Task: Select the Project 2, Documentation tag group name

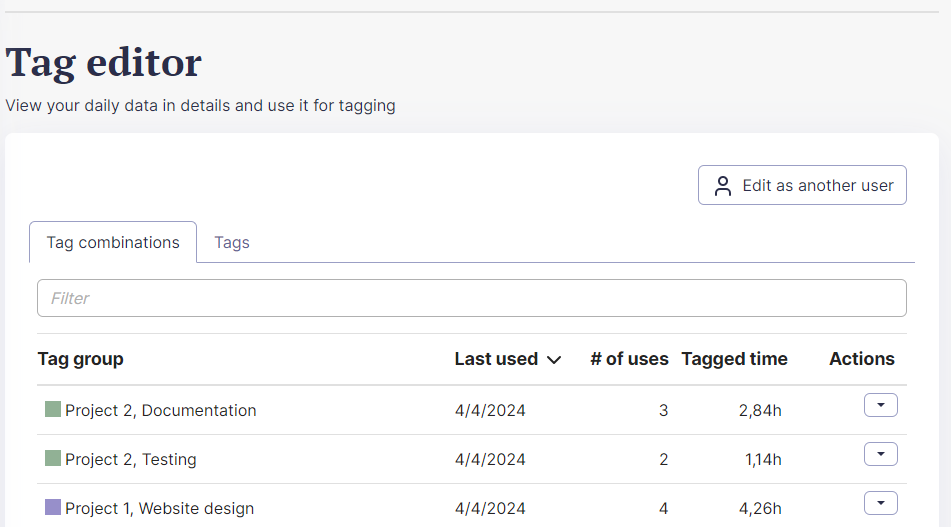Action: click(x=160, y=410)
